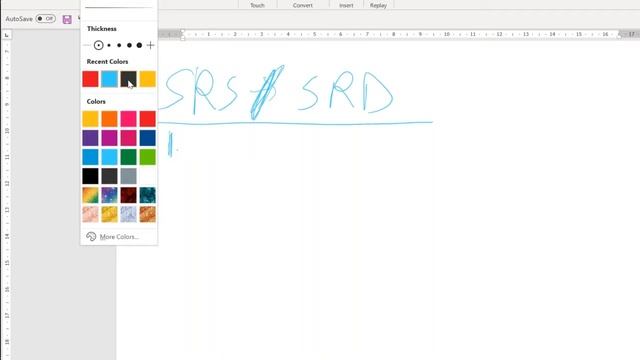The image size is (640, 360).
Task: Choose light blue in the Colors grid
Action: pos(109,157)
